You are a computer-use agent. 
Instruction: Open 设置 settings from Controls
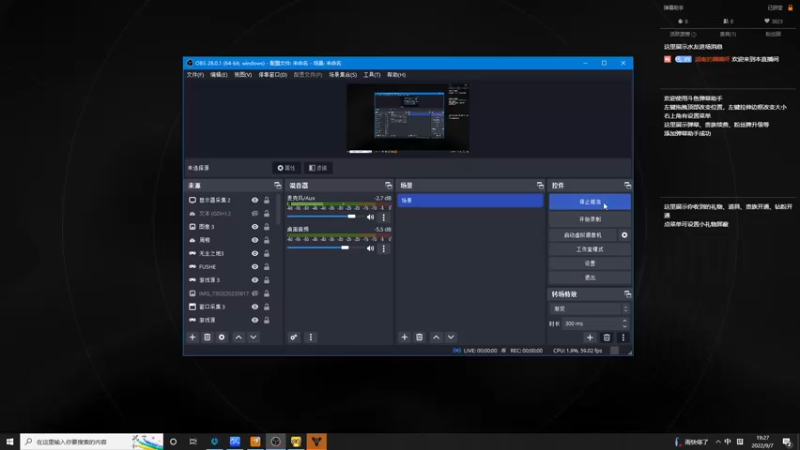(x=590, y=263)
